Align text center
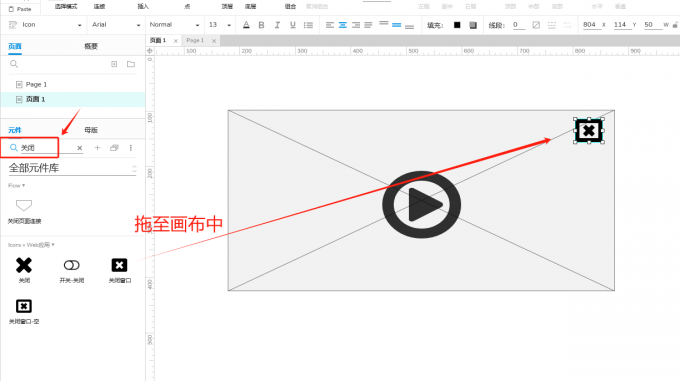The height and width of the screenshot is (381, 680). pyautogui.click(x=343, y=25)
